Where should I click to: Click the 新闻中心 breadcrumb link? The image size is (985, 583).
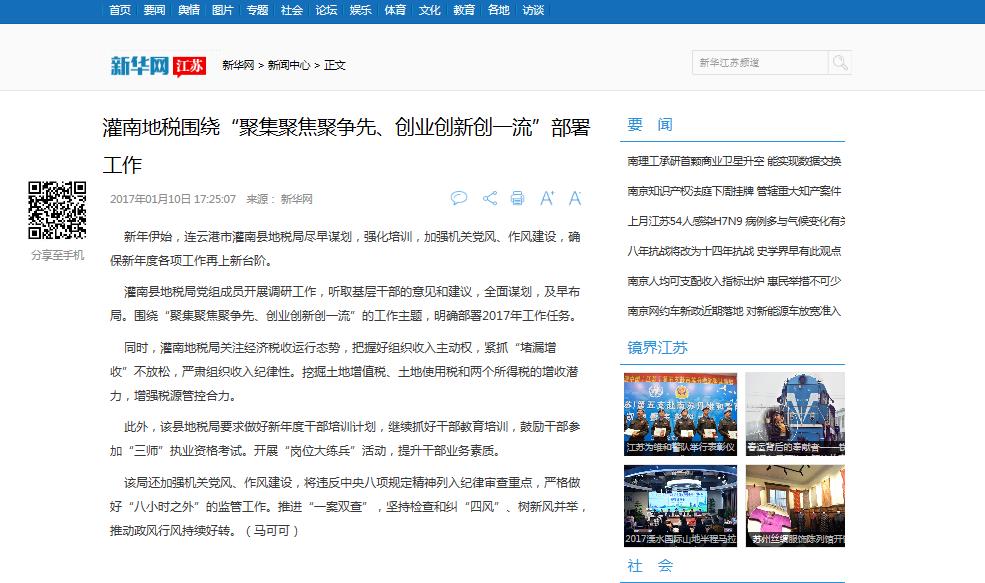click(288, 65)
